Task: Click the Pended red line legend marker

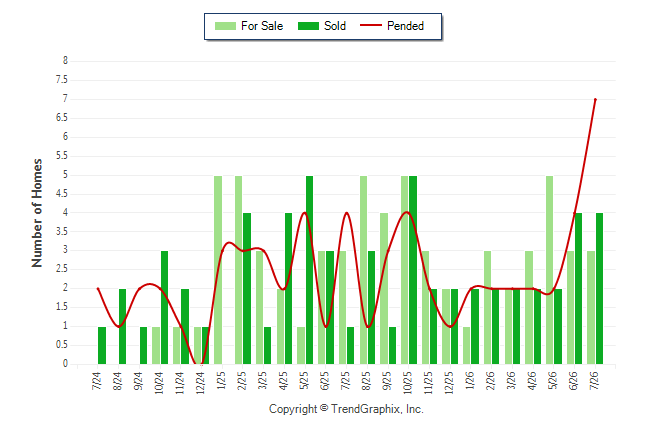Action: (371, 26)
